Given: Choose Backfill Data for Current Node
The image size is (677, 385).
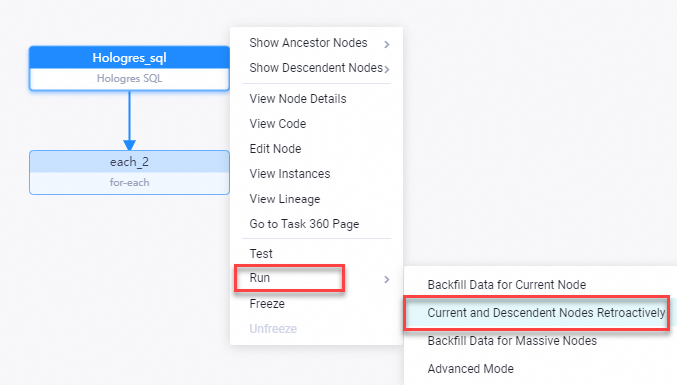Looking at the screenshot, I should coord(506,285).
